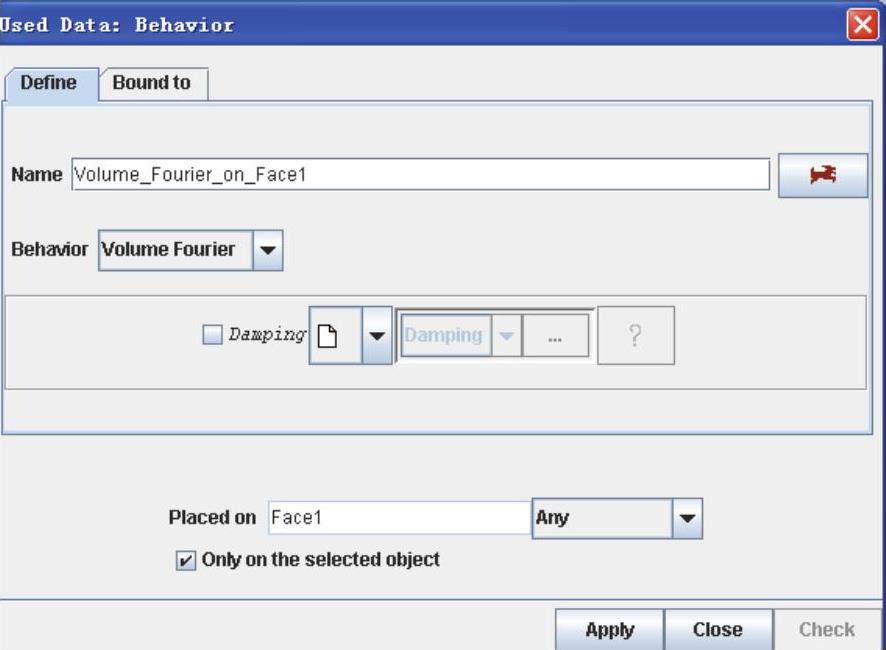Click the Placed on field containing Face1
886x650 pixels.
coord(398,518)
